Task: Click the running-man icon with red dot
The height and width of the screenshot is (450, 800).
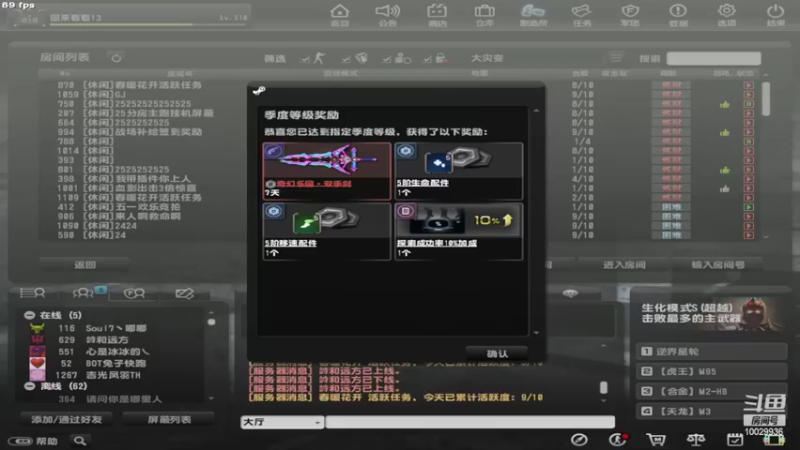Action: tap(618, 439)
